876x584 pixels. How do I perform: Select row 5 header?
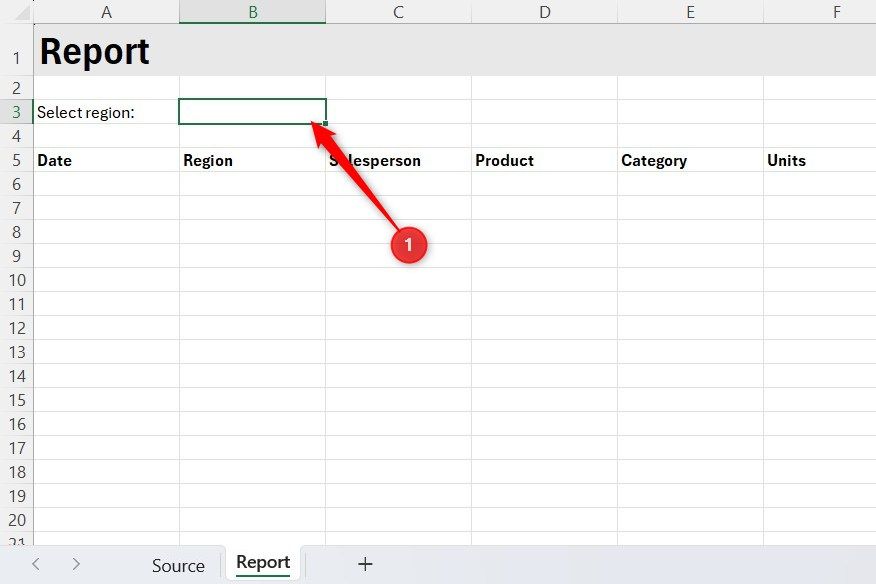pyautogui.click(x=17, y=160)
